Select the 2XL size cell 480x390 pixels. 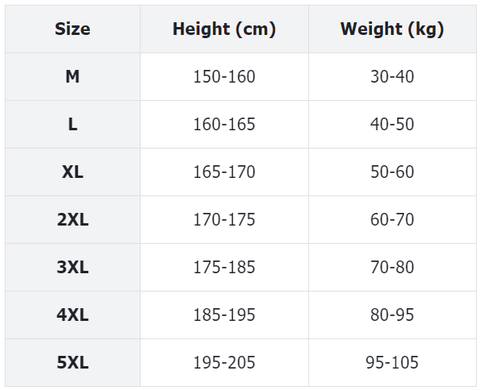[x=73, y=220]
